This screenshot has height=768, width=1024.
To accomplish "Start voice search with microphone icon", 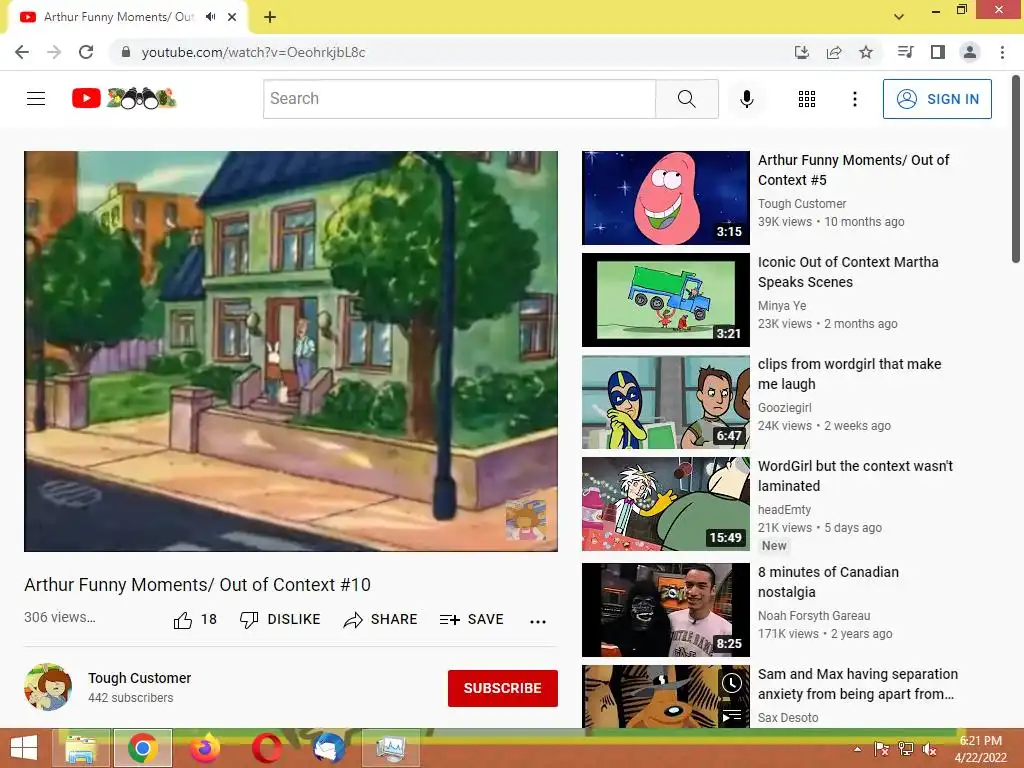I will [746, 99].
